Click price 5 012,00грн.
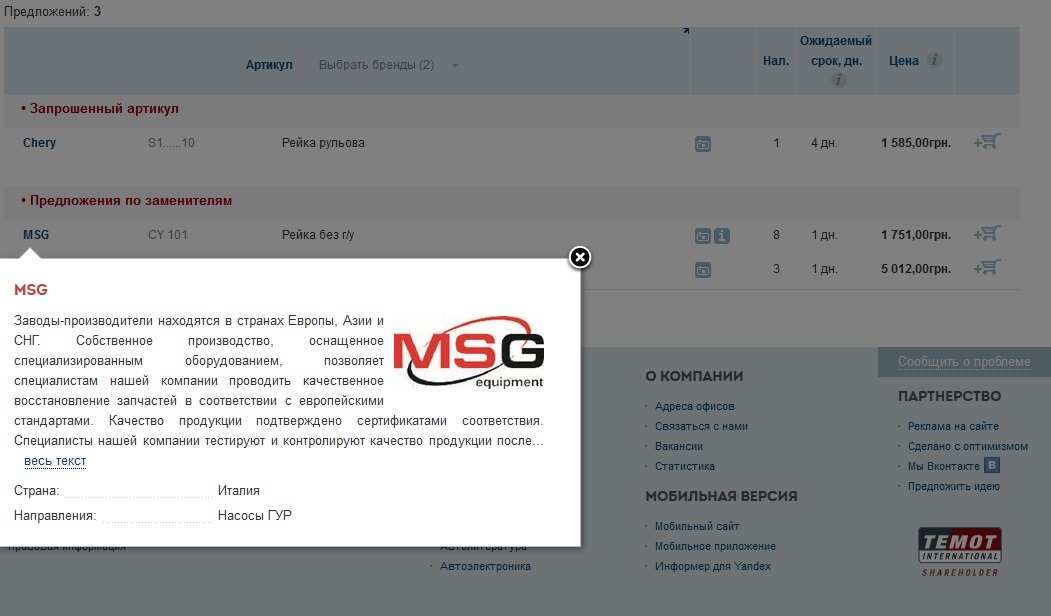 click(916, 269)
